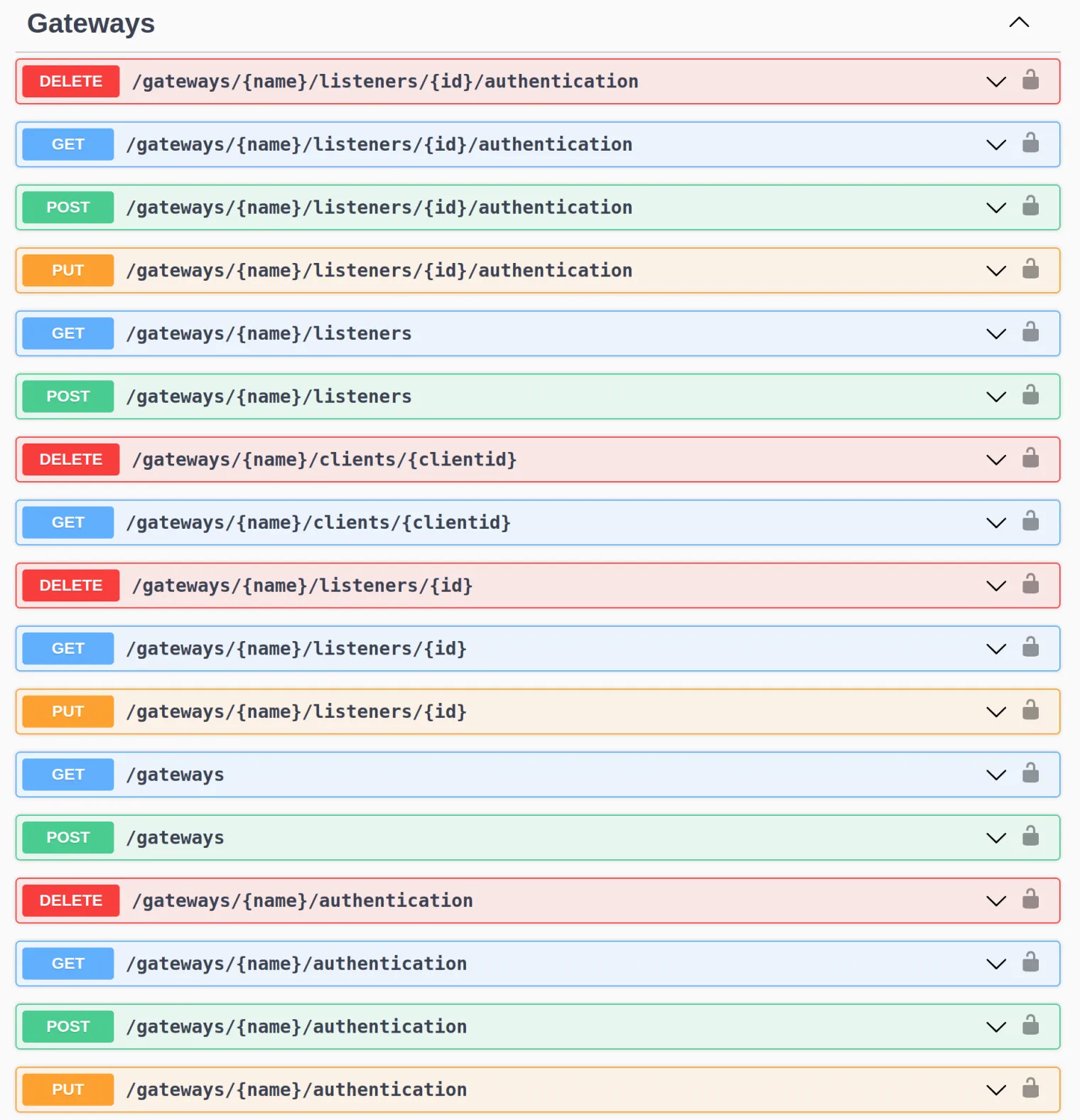Image resolution: width=1080 pixels, height=1120 pixels.
Task: Expand DELETE /gateways/{name}/authentication using its chevron
Action: click(996, 901)
